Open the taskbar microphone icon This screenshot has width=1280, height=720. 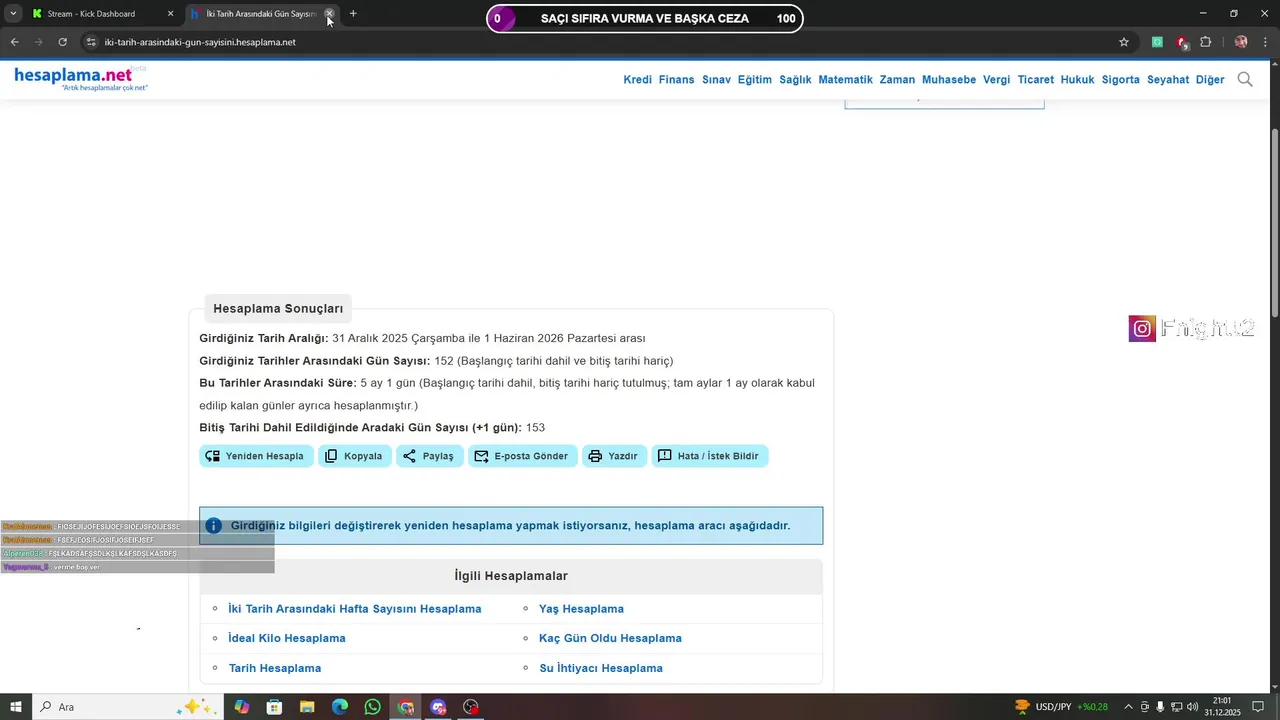point(1160,707)
